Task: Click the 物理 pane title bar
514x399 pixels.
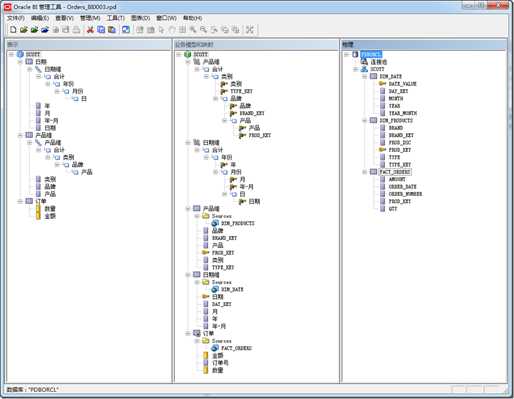Action: pos(424,44)
